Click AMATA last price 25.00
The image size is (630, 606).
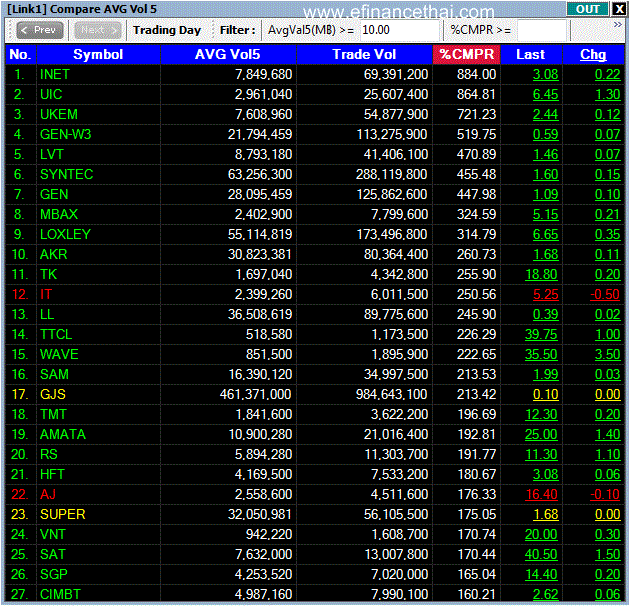click(541, 434)
